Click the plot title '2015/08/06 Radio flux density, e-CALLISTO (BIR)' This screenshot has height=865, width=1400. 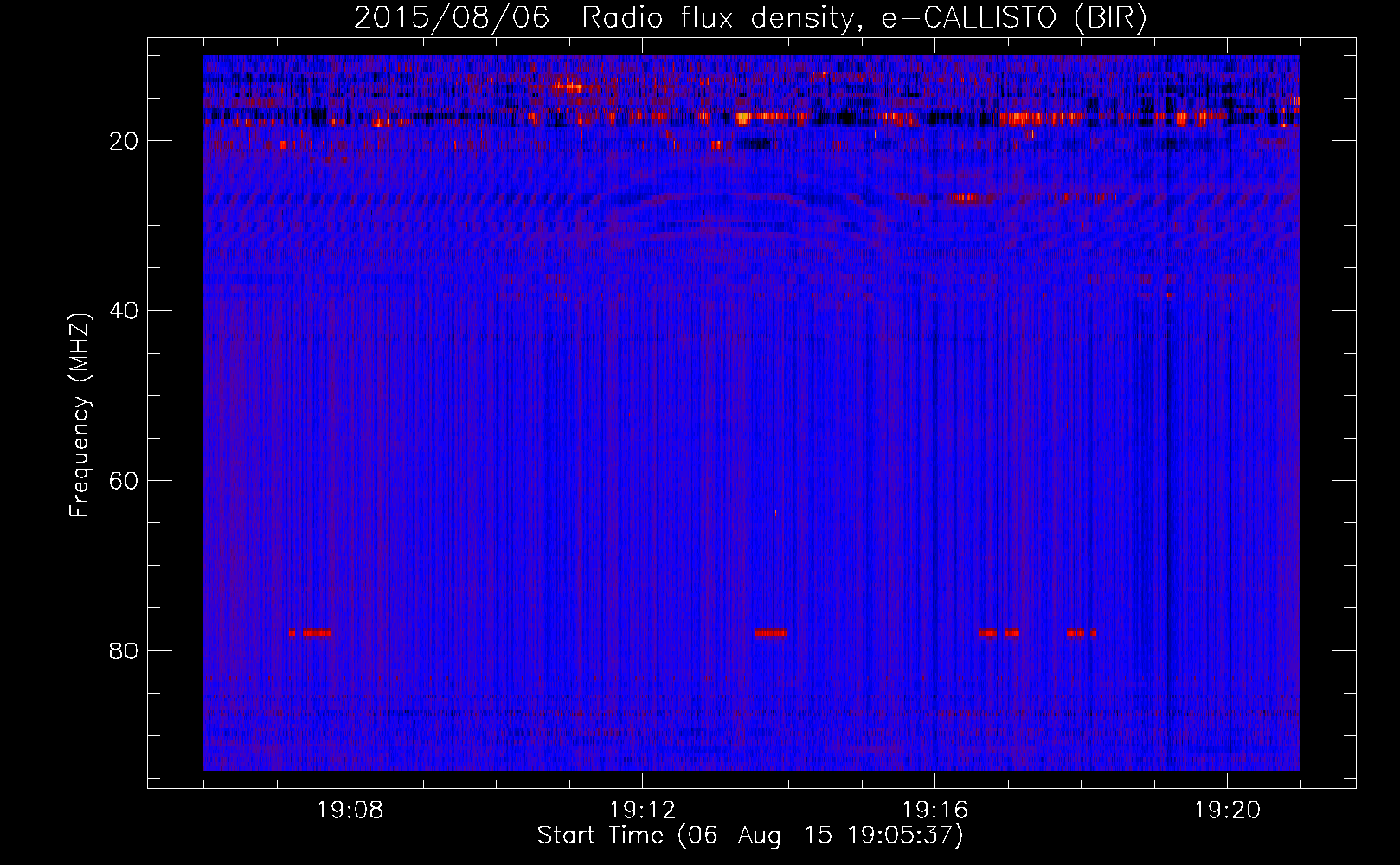coord(750,18)
